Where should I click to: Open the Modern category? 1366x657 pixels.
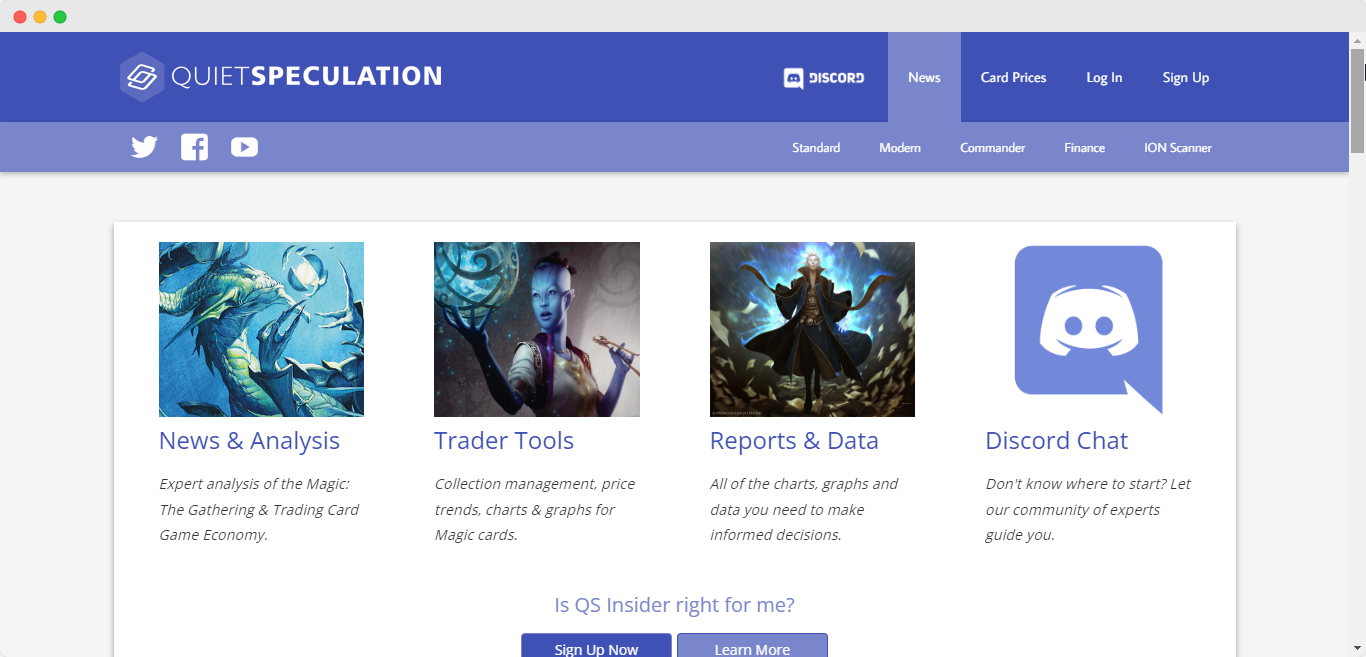click(900, 147)
